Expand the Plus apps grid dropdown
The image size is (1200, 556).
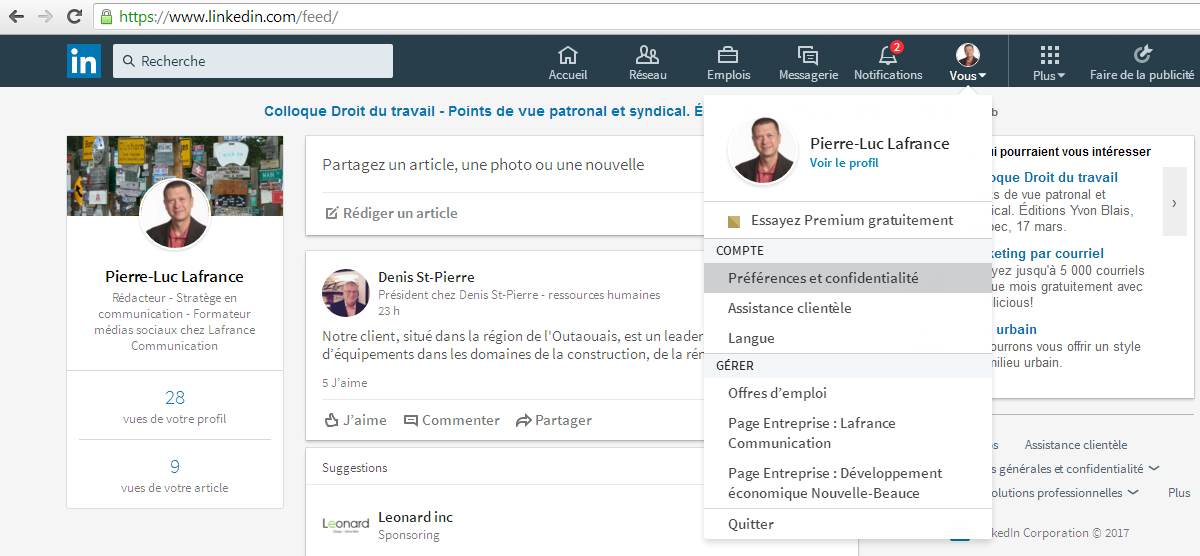[1049, 62]
